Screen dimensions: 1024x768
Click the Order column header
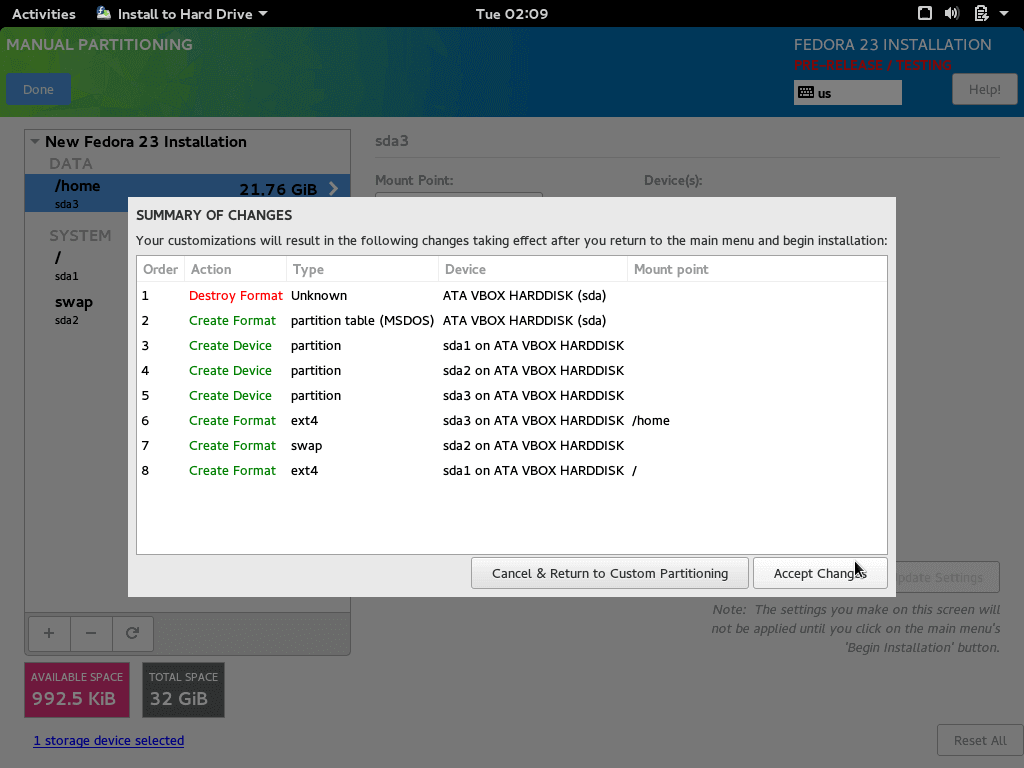coord(160,269)
